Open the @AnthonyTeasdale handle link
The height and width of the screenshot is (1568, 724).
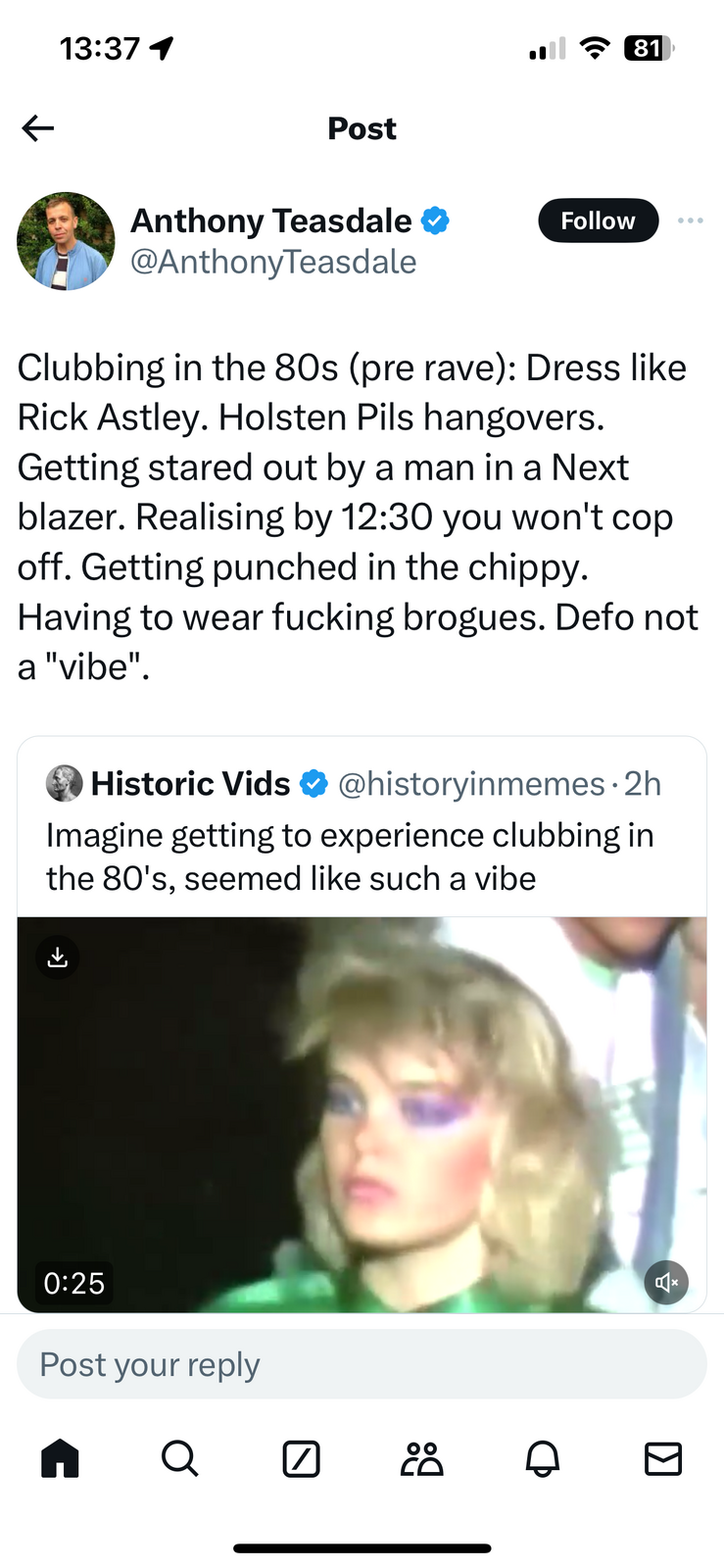point(273,263)
